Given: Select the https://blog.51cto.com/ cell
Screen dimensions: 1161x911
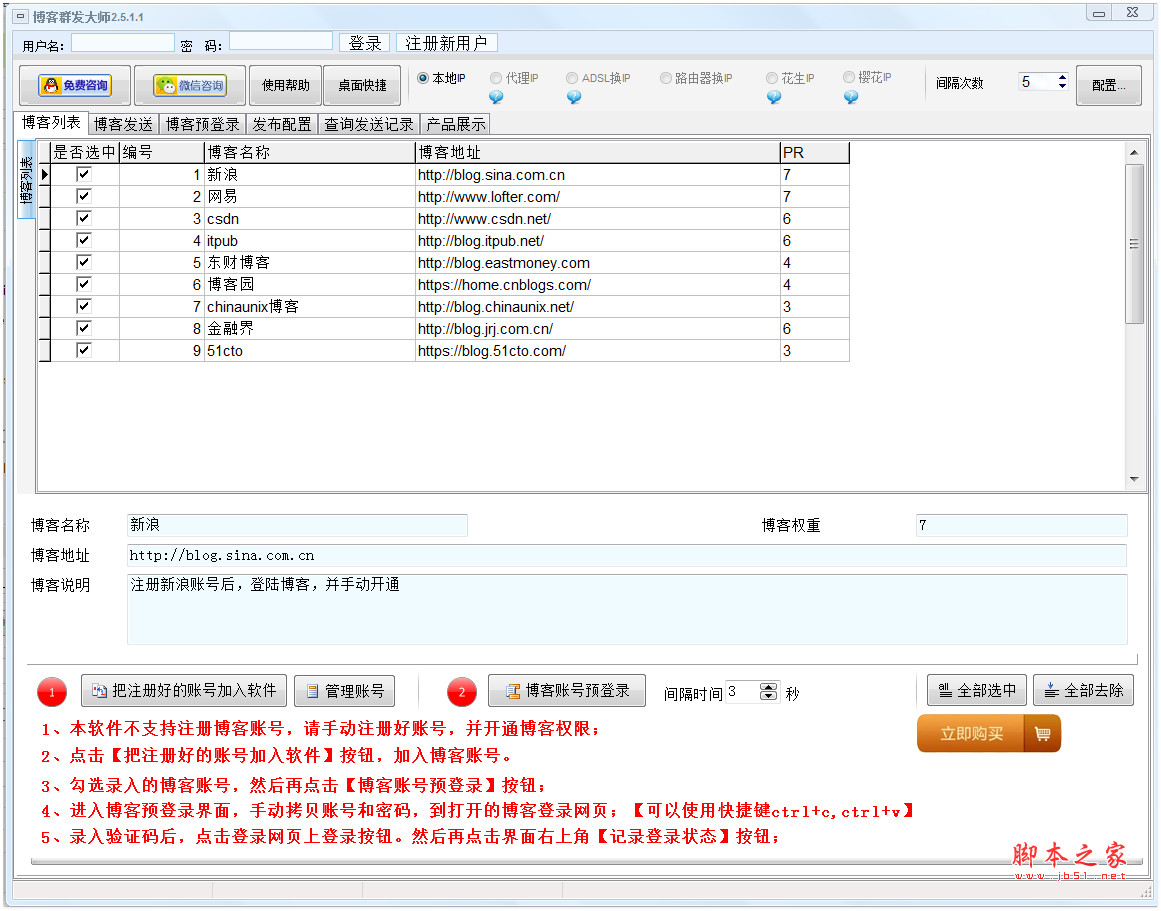Looking at the screenshot, I should coord(598,350).
